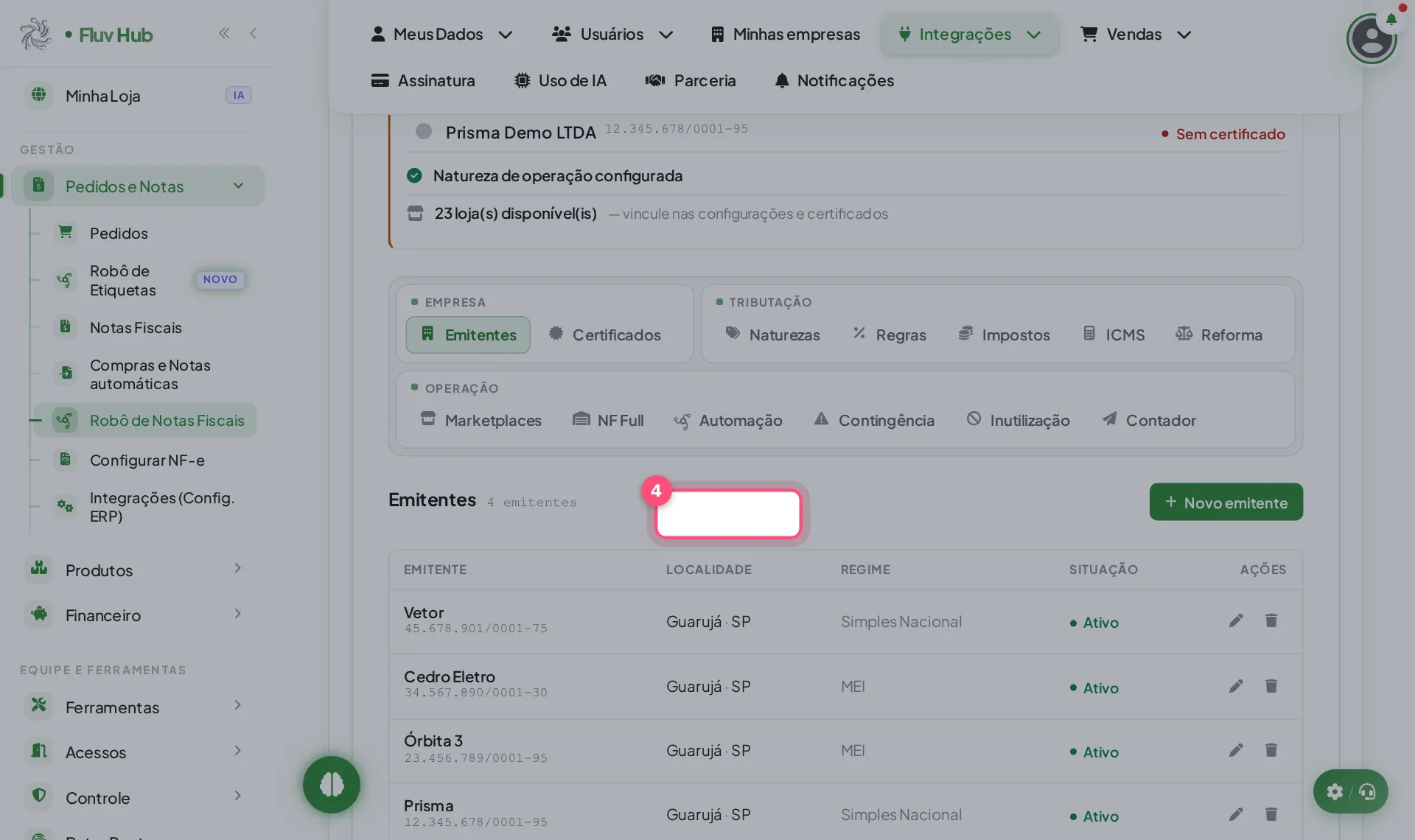
Task: Open Notas Fiscais in sidebar
Action: point(144,327)
